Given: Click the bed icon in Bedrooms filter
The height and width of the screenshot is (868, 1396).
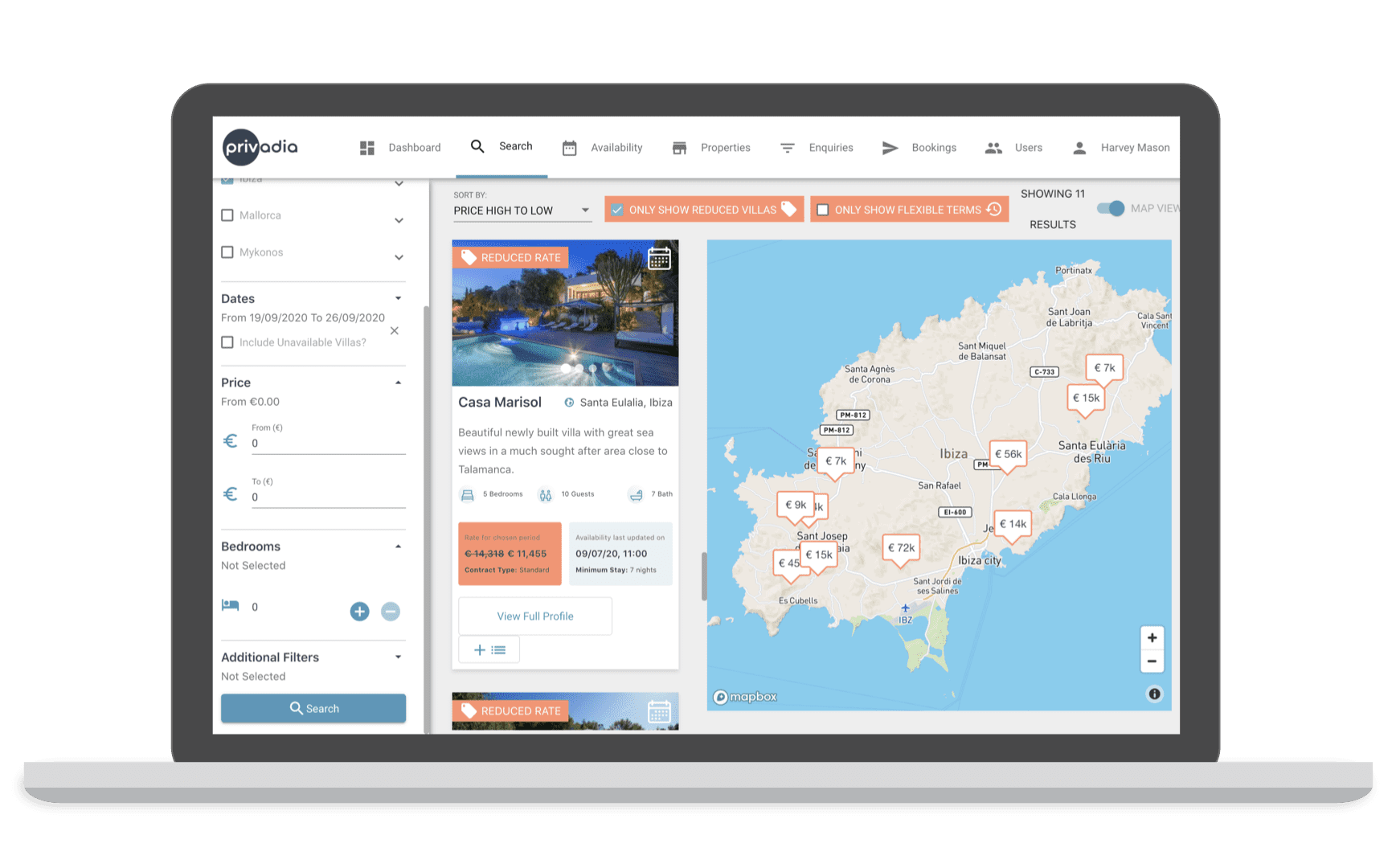Looking at the screenshot, I should 230,605.
